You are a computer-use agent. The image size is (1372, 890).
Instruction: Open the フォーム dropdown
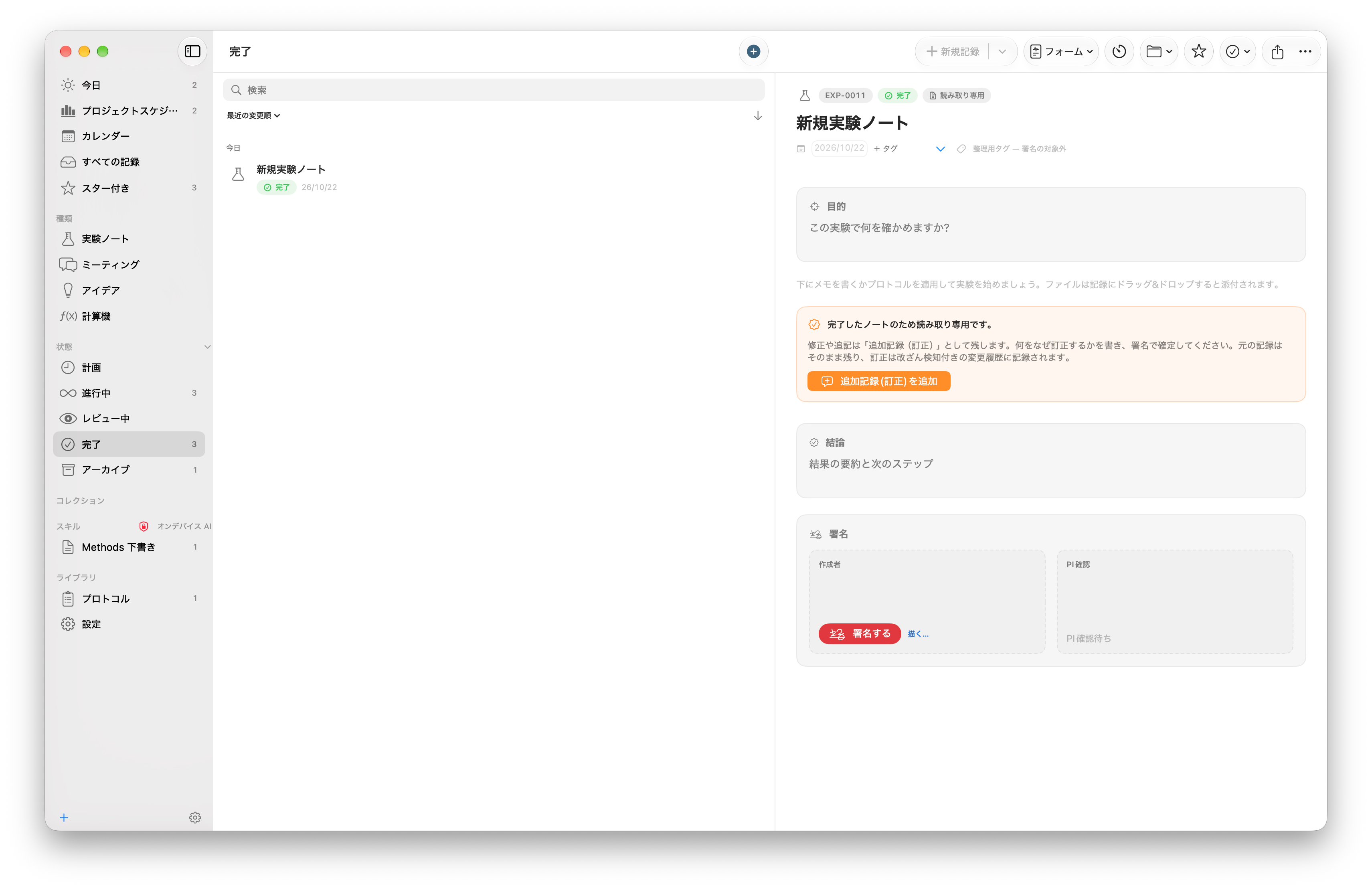(1061, 52)
